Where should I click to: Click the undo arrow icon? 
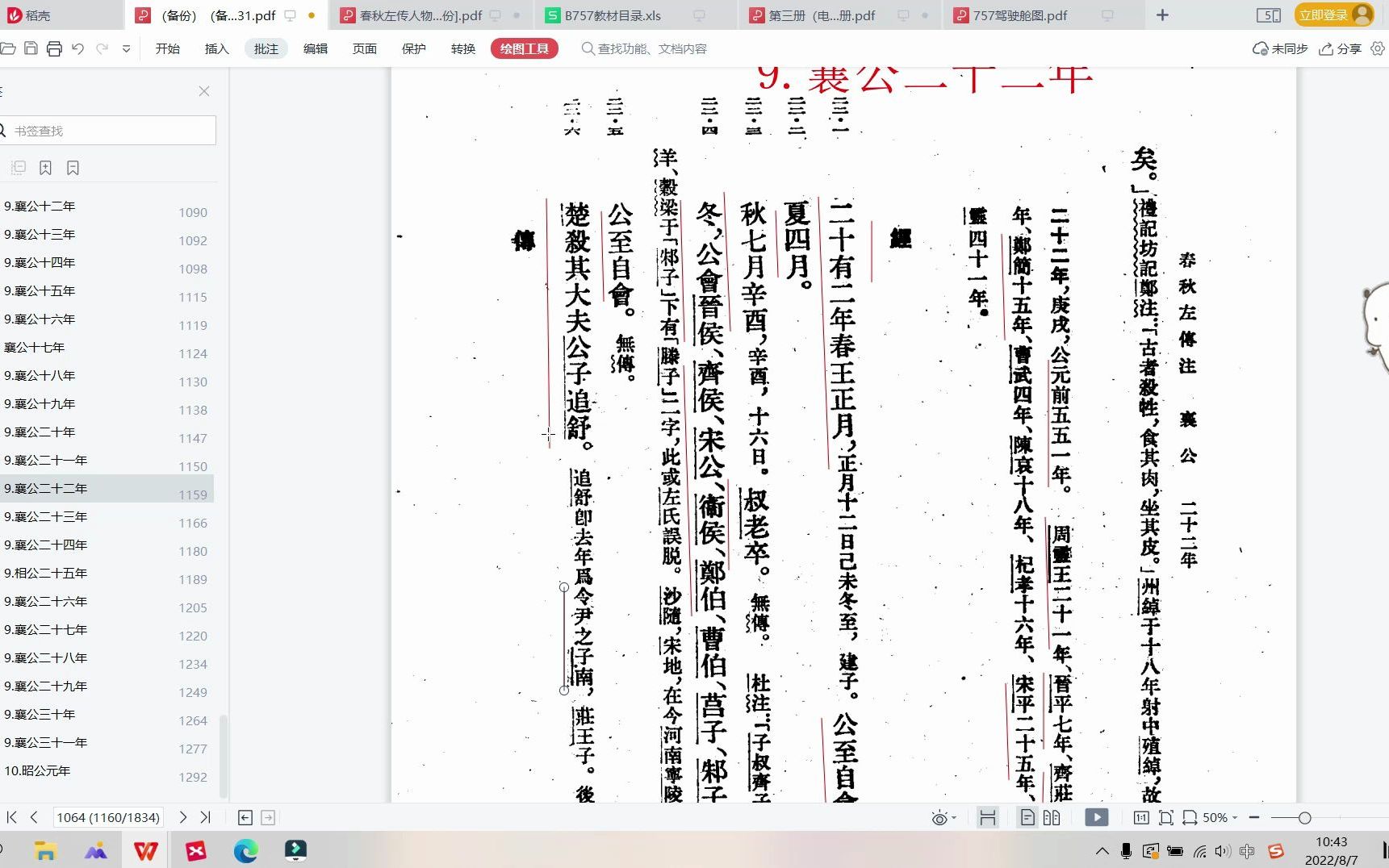[x=77, y=48]
